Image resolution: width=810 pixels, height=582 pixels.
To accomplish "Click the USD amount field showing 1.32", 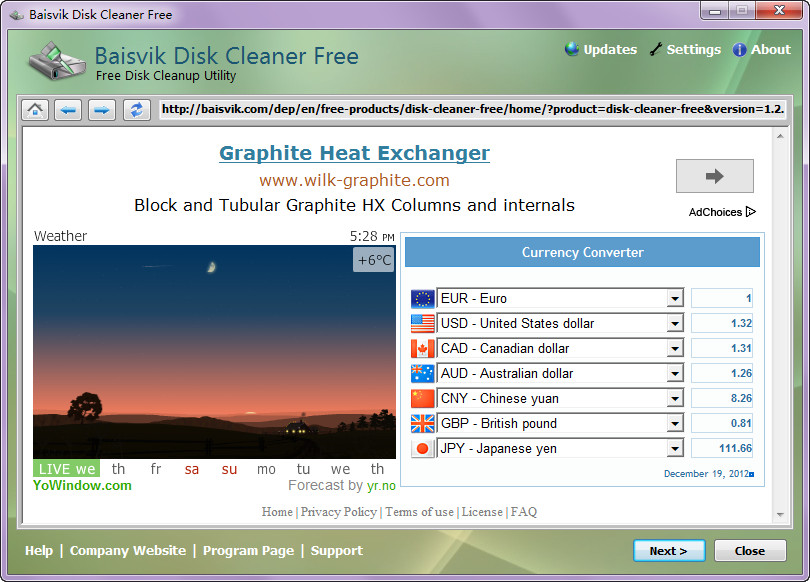I will coord(722,323).
